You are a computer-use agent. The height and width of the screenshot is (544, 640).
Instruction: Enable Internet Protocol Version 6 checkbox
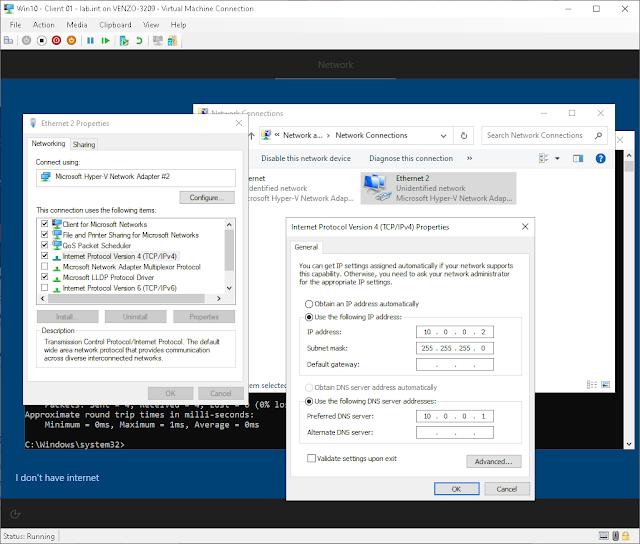[x=44, y=287]
